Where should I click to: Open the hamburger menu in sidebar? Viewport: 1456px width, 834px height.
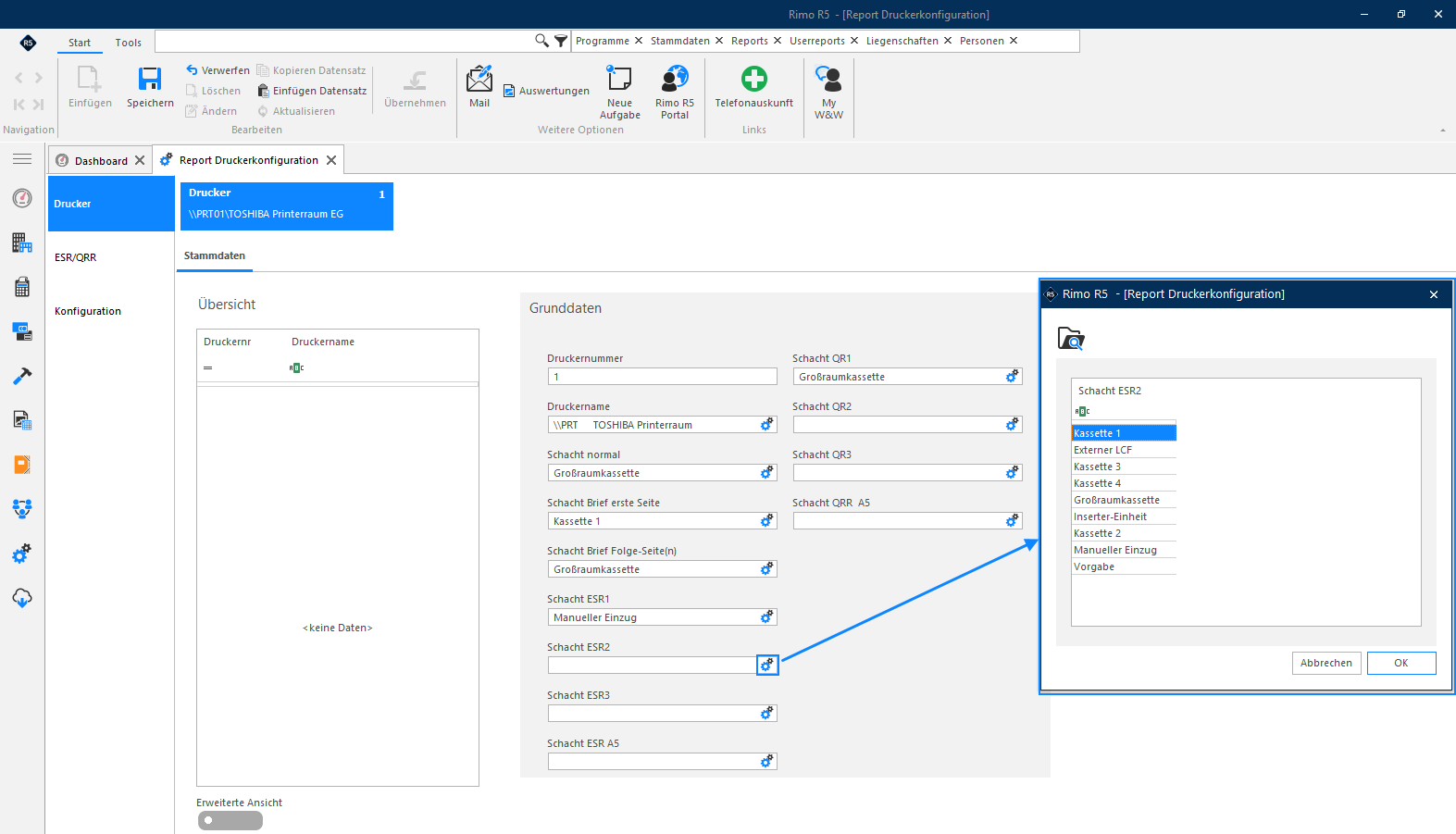click(22, 159)
